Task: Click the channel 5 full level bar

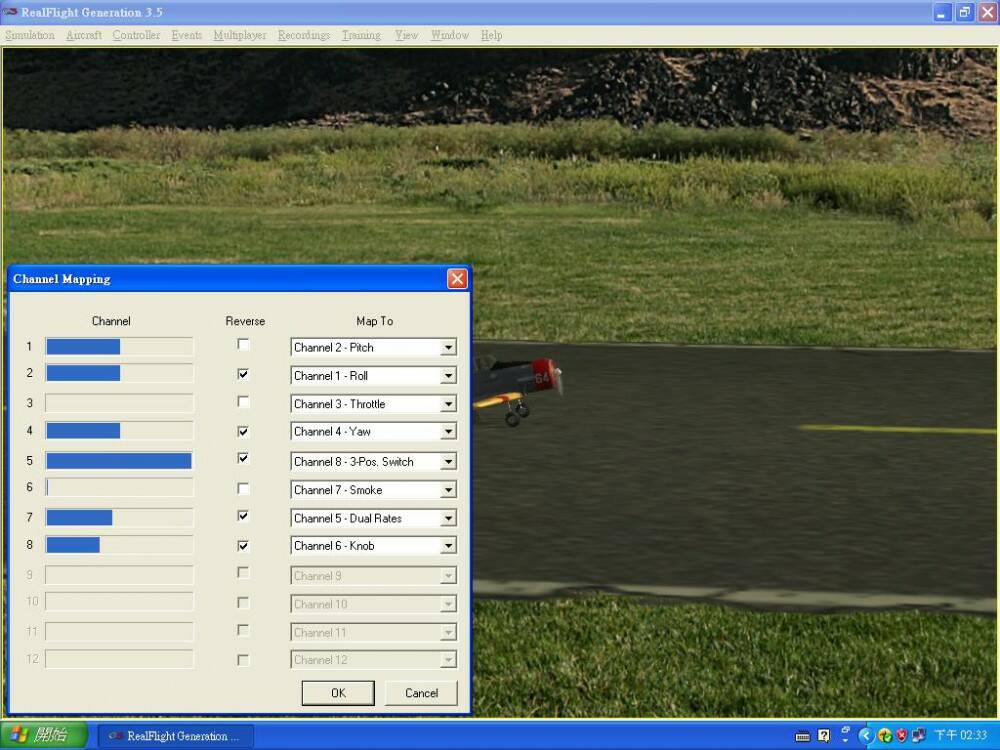Action: tap(119, 460)
